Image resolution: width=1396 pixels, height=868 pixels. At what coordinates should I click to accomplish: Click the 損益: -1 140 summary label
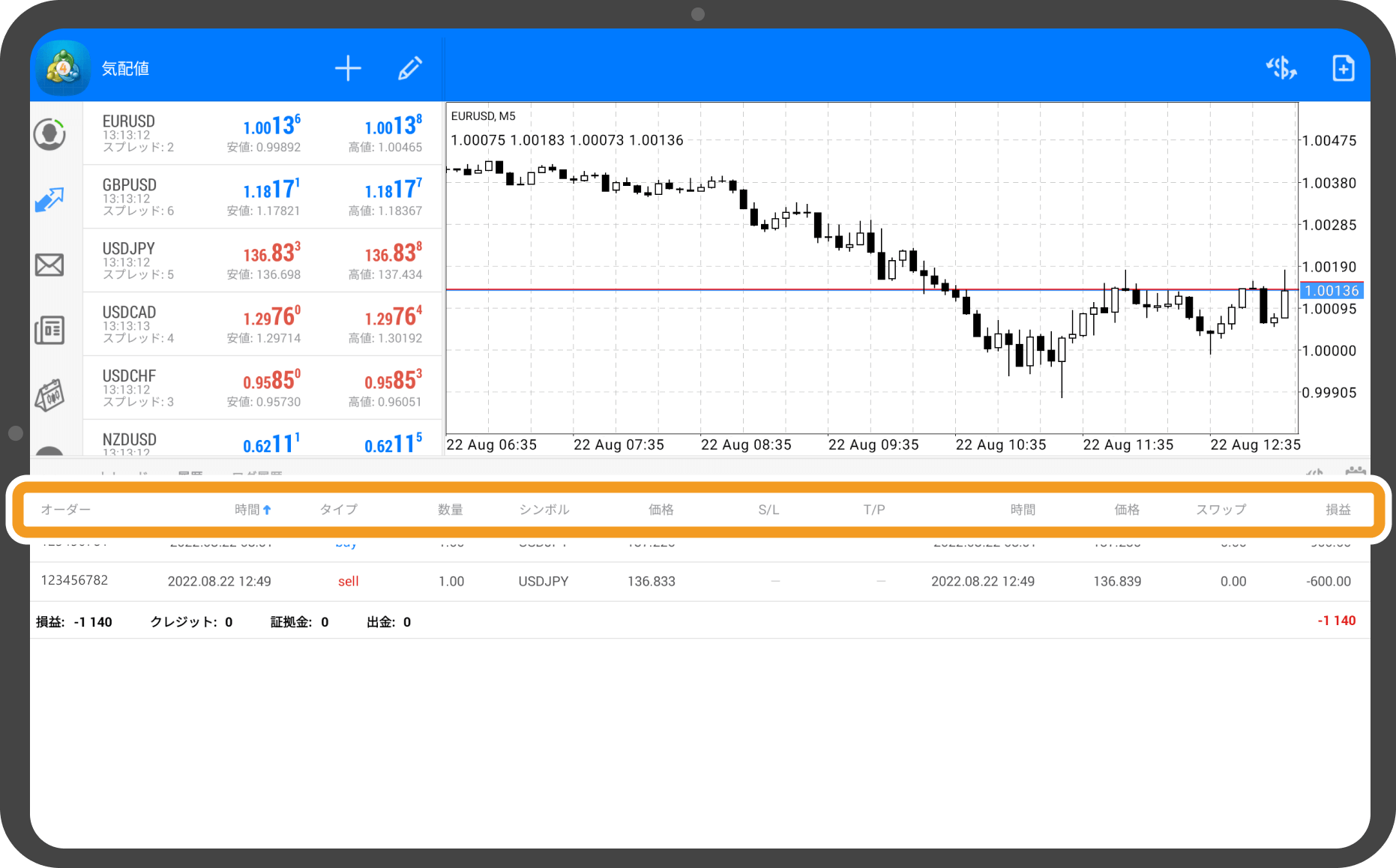74,622
